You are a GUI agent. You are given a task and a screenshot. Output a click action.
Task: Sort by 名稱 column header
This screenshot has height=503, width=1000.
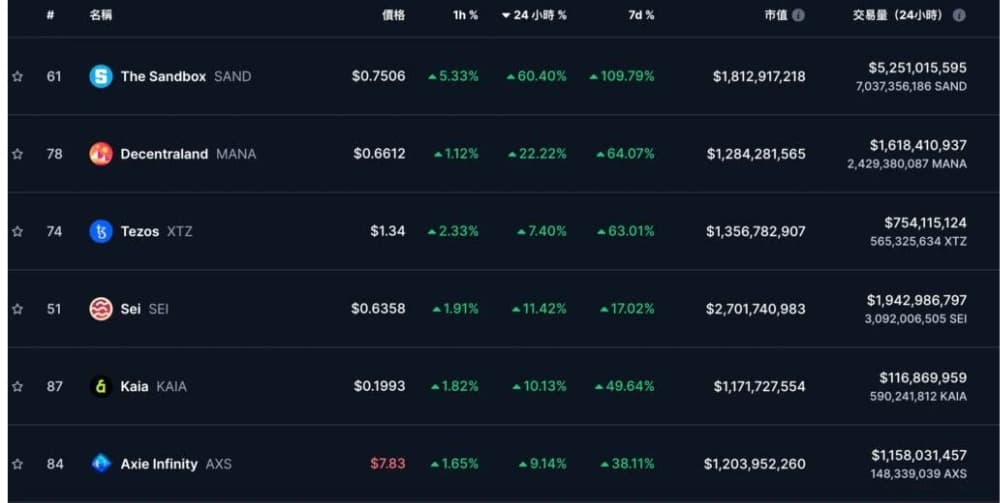tap(101, 15)
